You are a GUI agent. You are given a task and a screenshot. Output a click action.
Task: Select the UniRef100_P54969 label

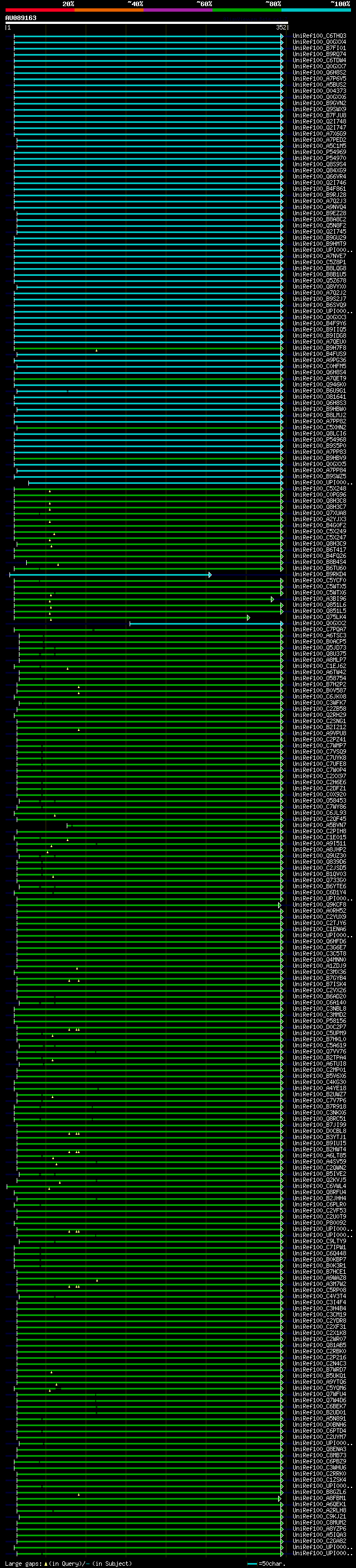(x=319, y=152)
